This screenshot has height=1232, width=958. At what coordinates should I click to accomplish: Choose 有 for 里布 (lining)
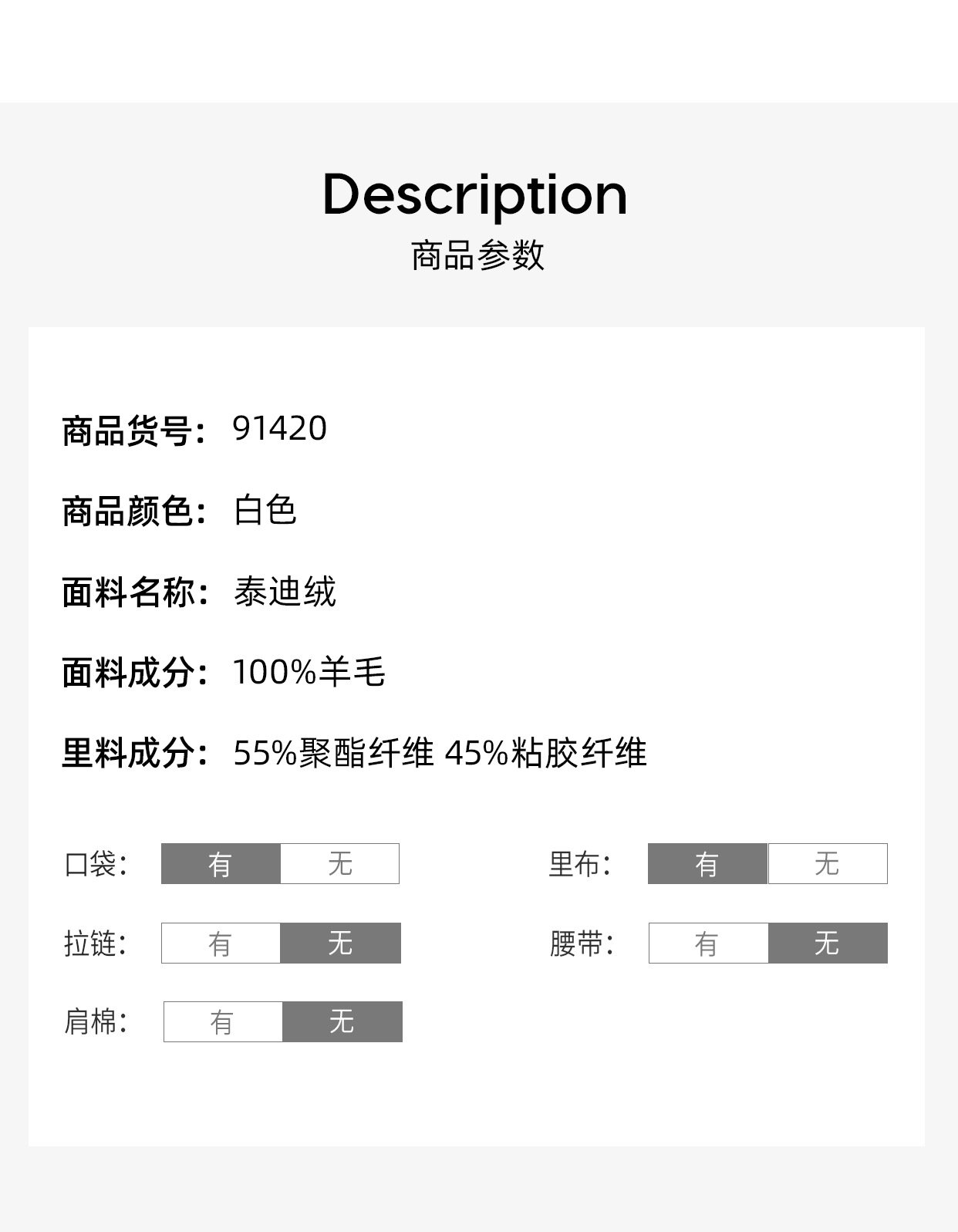tap(707, 863)
